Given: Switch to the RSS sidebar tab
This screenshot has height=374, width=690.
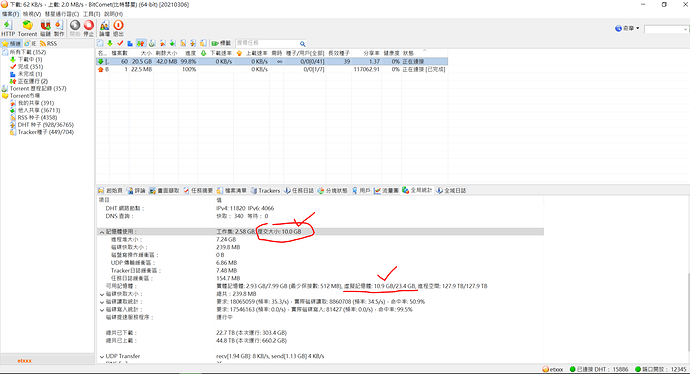Looking at the screenshot, I should tap(48, 44).
